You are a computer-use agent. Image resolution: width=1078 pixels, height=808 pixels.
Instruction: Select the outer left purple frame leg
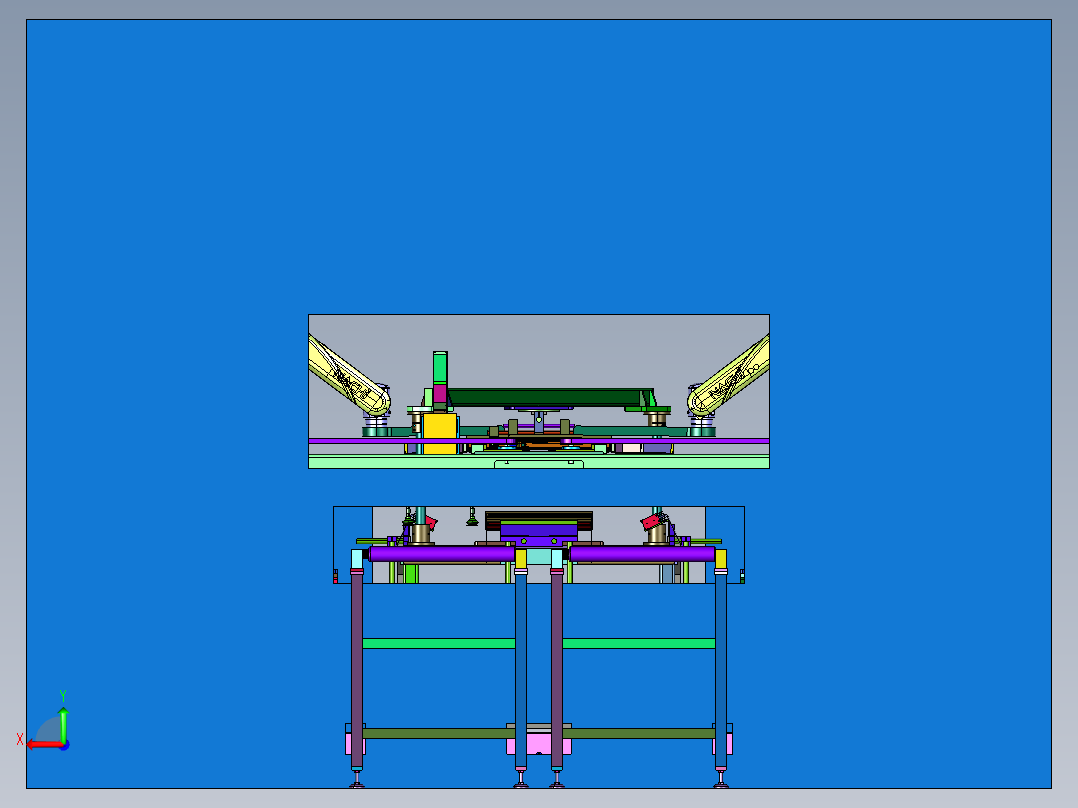pyautogui.click(x=357, y=670)
